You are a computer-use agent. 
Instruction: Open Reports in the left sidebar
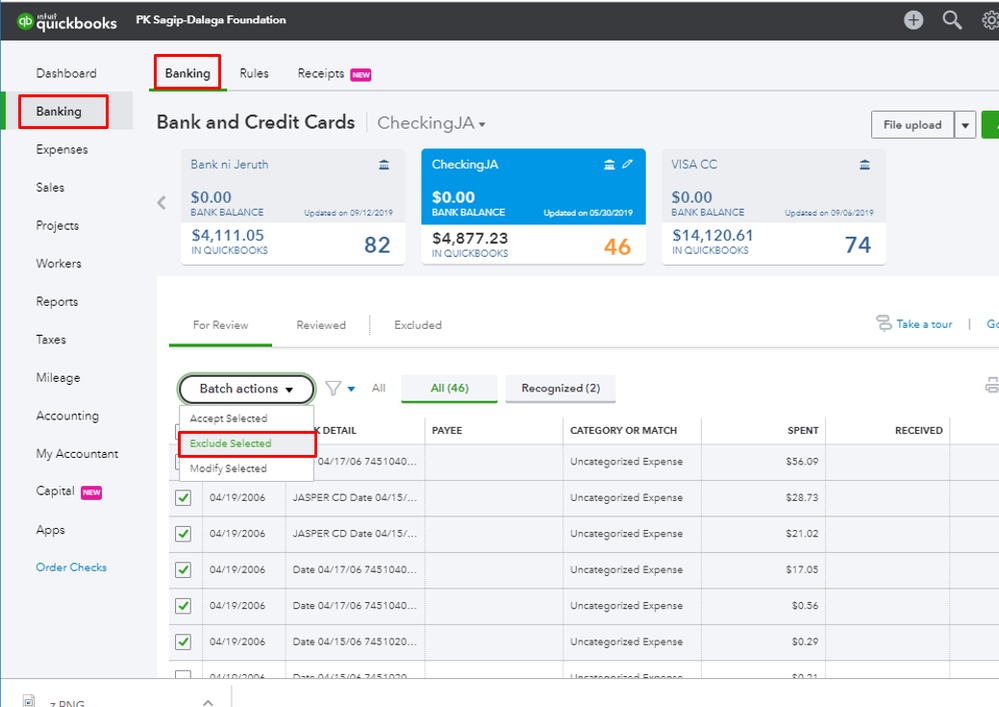57,302
